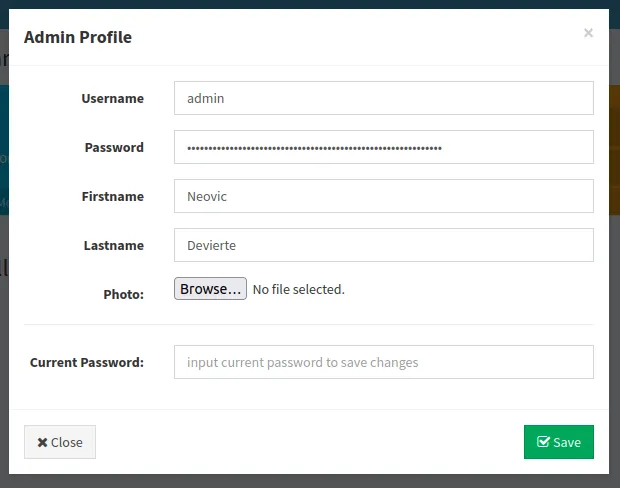Viewport: 620px width, 488px height.
Task: Click the Current Password label
Action: coord(87,362)
